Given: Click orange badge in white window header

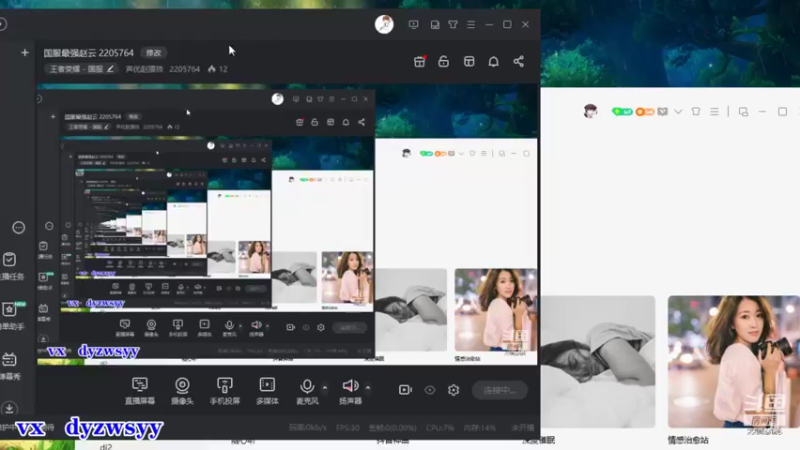Looking at the screenshot, I should (x=645, y=111).
